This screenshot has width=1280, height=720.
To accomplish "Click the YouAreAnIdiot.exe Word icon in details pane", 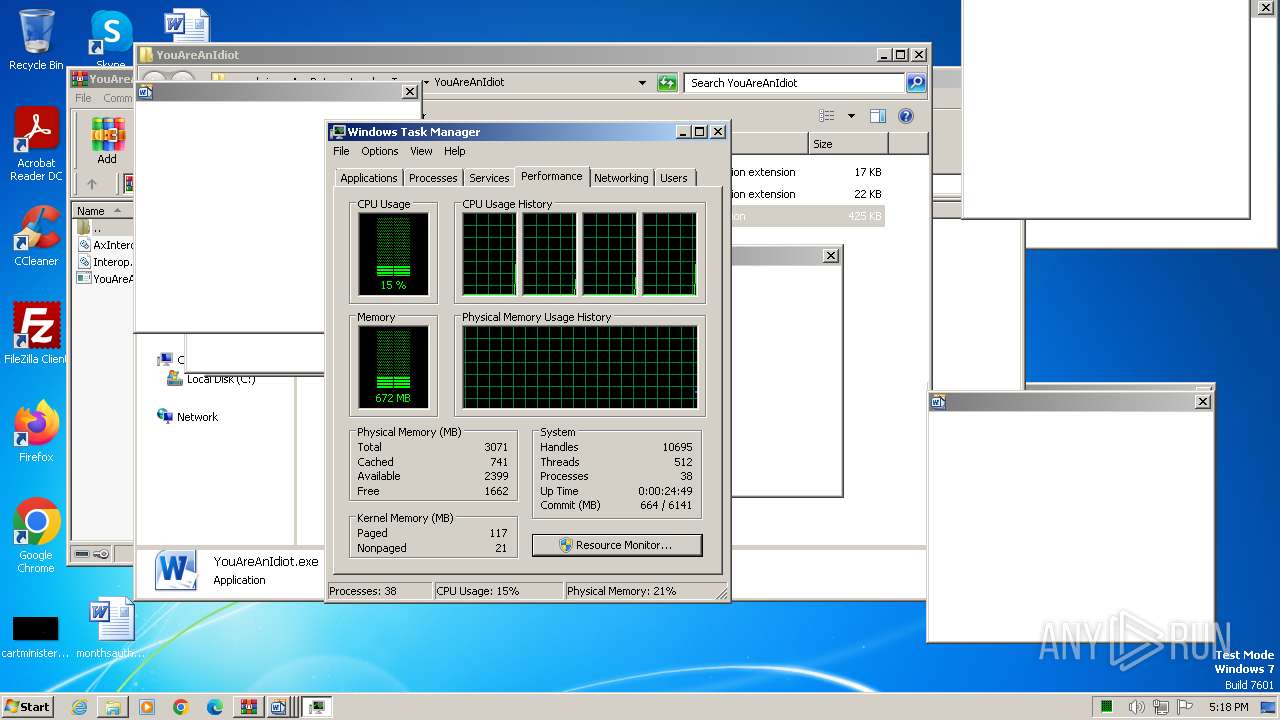I will [x=176, y=570].
